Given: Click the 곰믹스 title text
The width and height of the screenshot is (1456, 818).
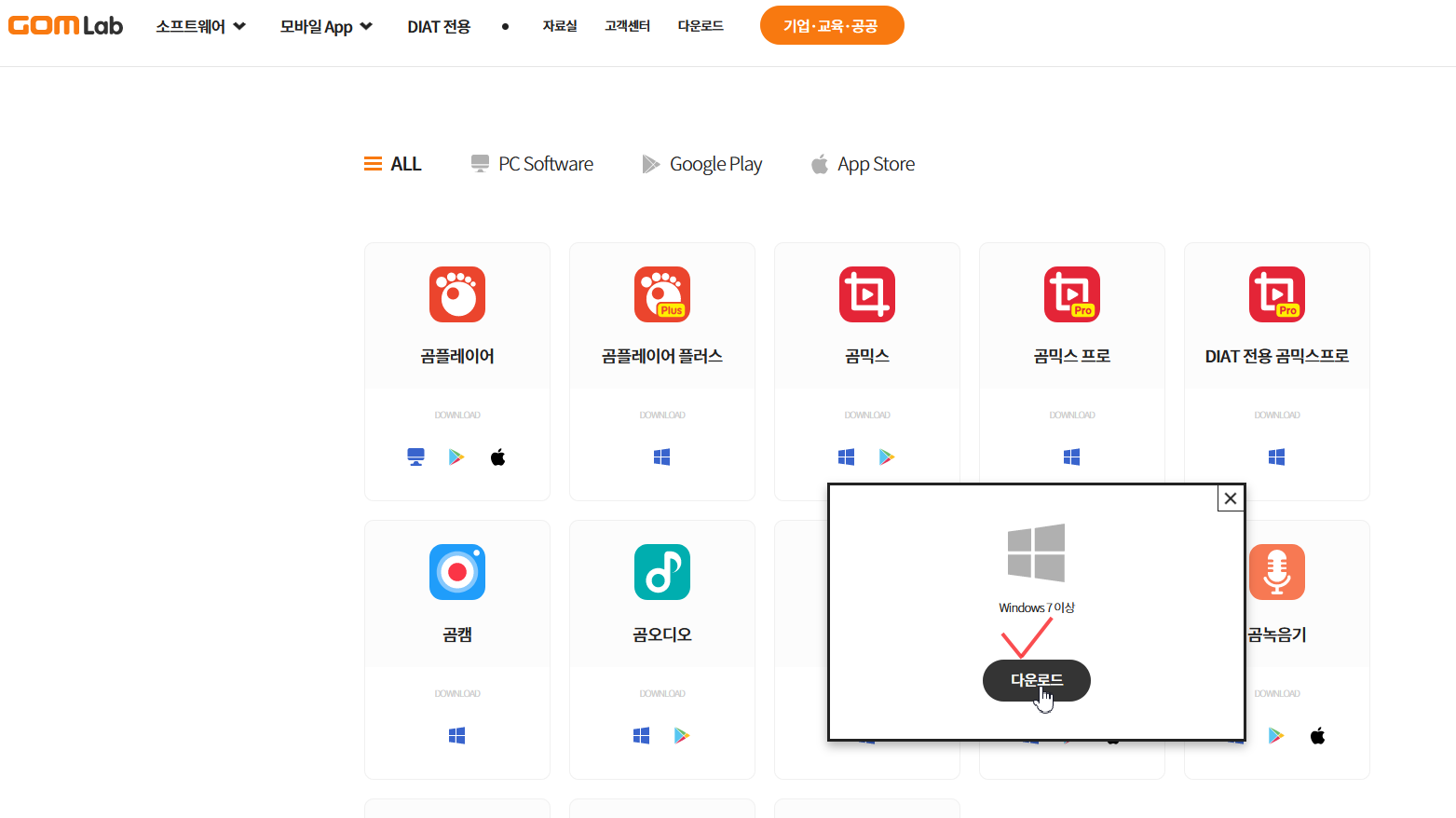Looking at the screenshot, I should click(867, 356).
